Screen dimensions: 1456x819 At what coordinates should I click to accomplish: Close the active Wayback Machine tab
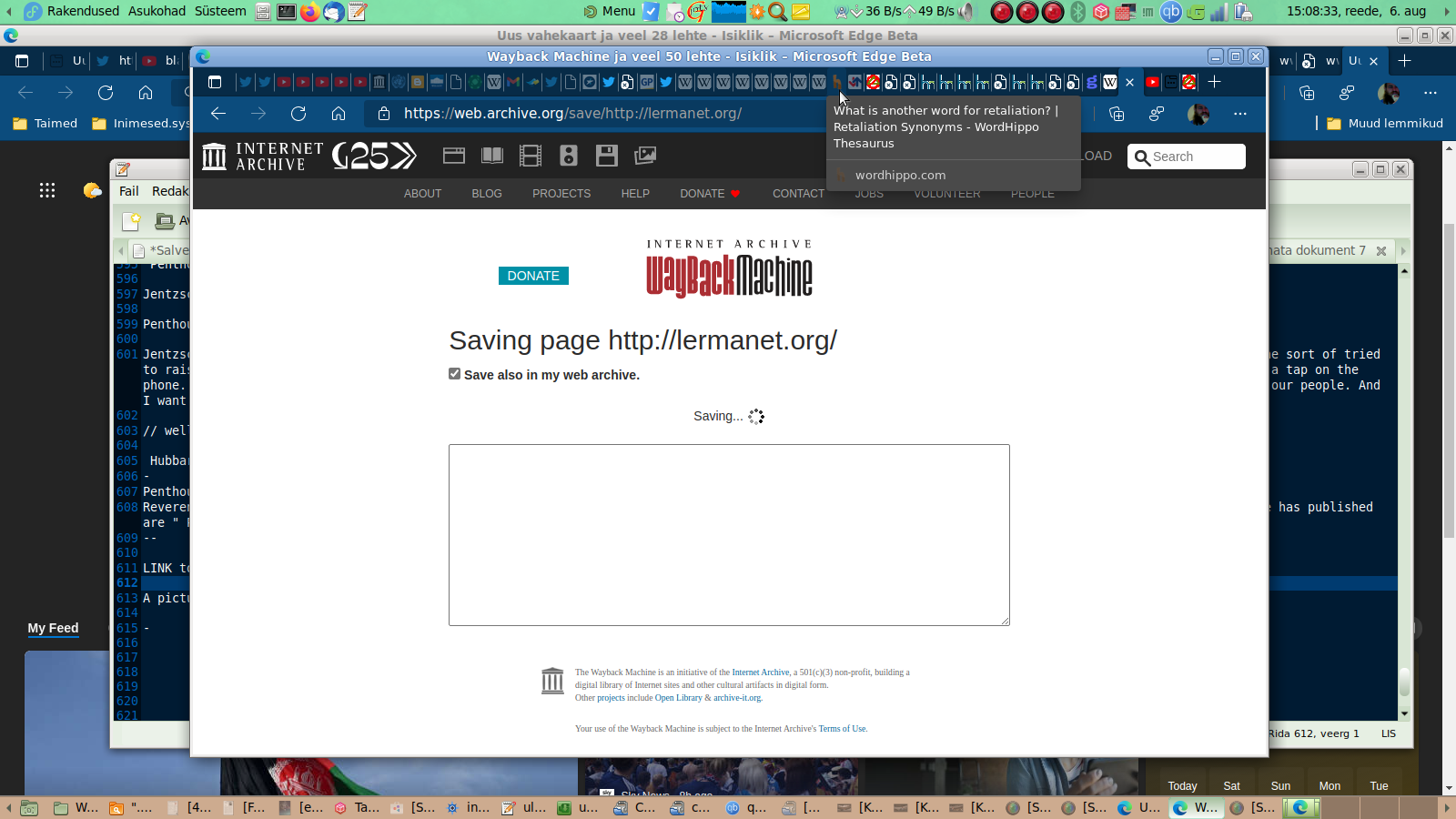[1130, 82]
